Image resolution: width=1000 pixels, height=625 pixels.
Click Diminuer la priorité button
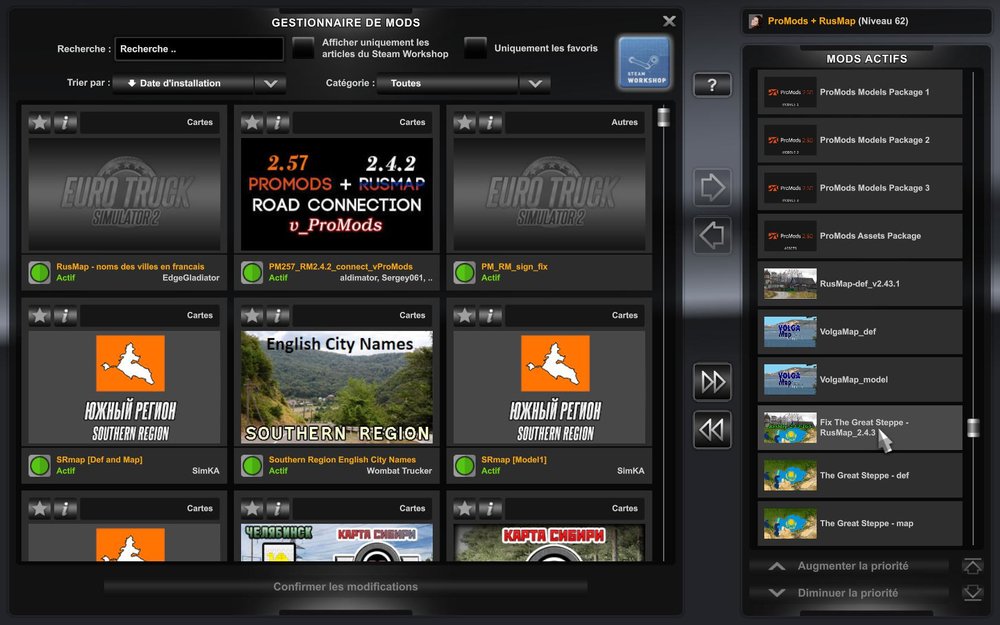(x=849, y=593)
